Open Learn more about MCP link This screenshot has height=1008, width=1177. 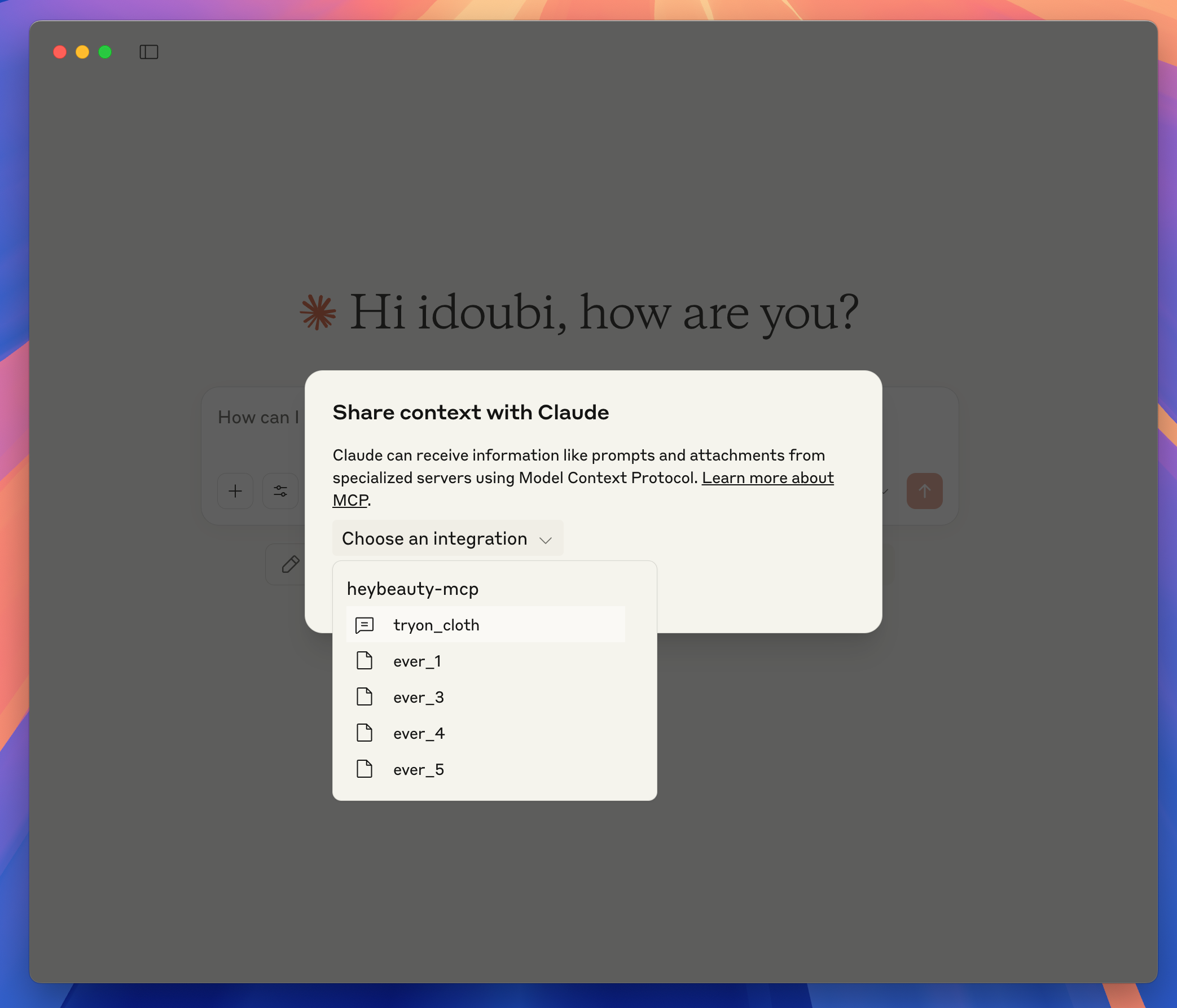767,478
